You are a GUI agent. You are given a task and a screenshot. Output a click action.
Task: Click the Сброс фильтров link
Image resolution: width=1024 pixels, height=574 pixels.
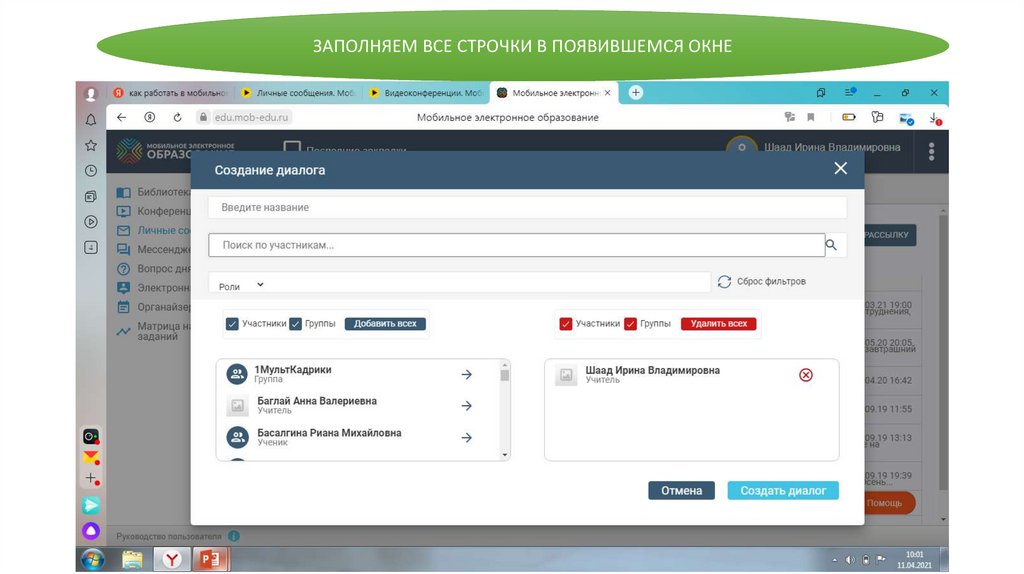pyautogui.click(x=771, y=281)
